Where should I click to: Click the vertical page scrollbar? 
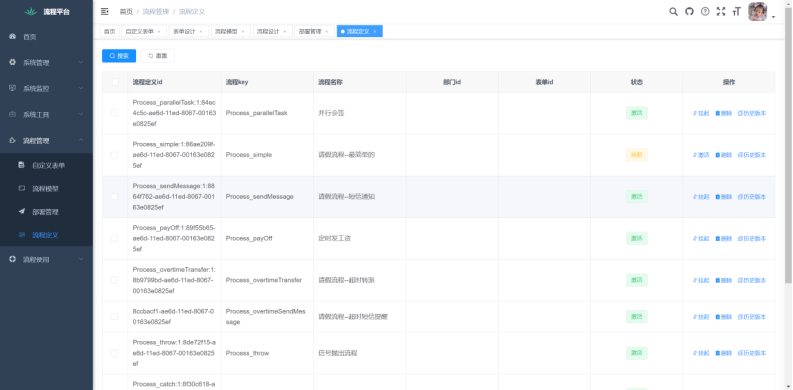tap(788, 152)
